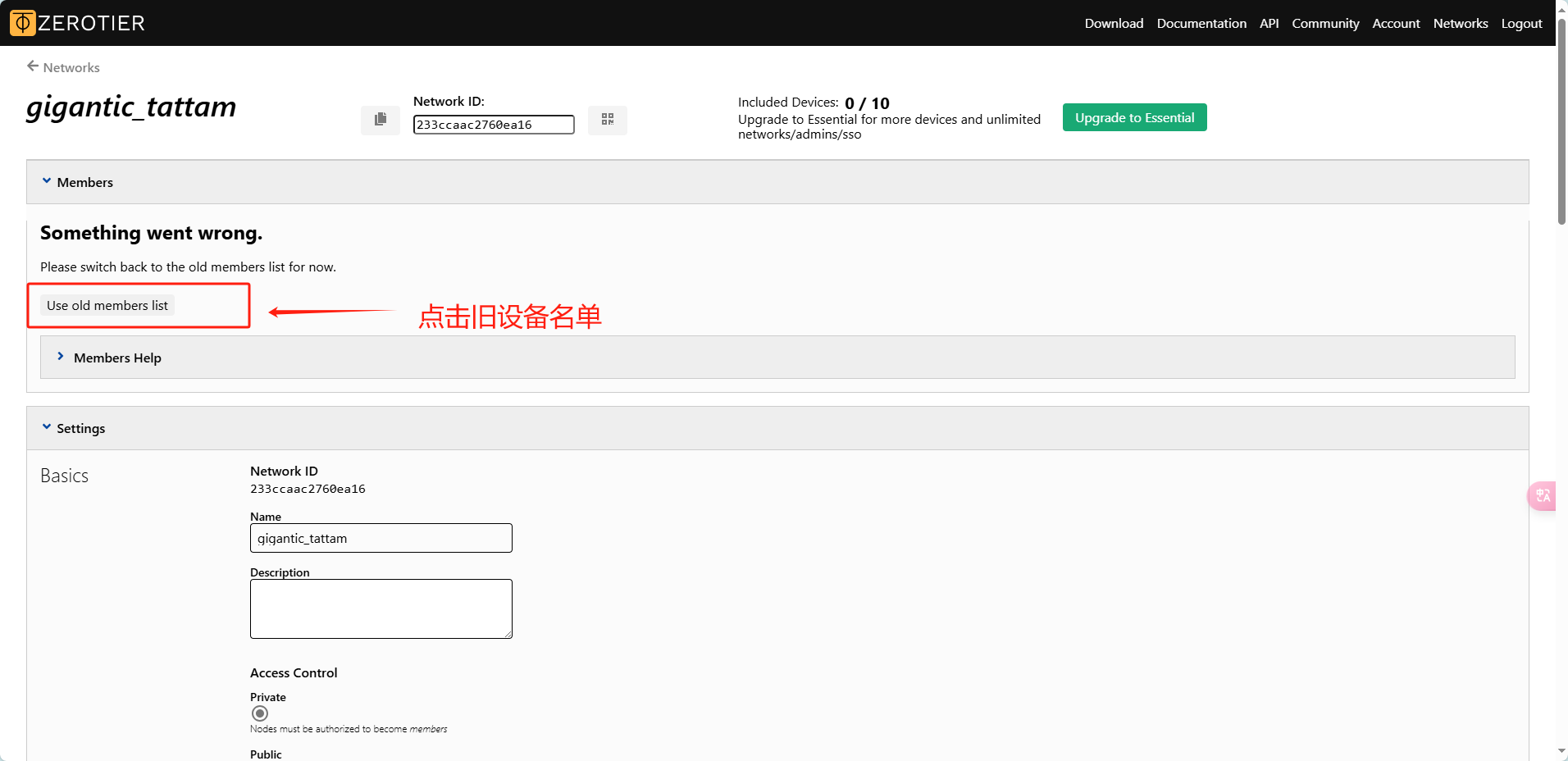
Task: Copy the Network ID with clipboard icon
Action: (381, 120)
